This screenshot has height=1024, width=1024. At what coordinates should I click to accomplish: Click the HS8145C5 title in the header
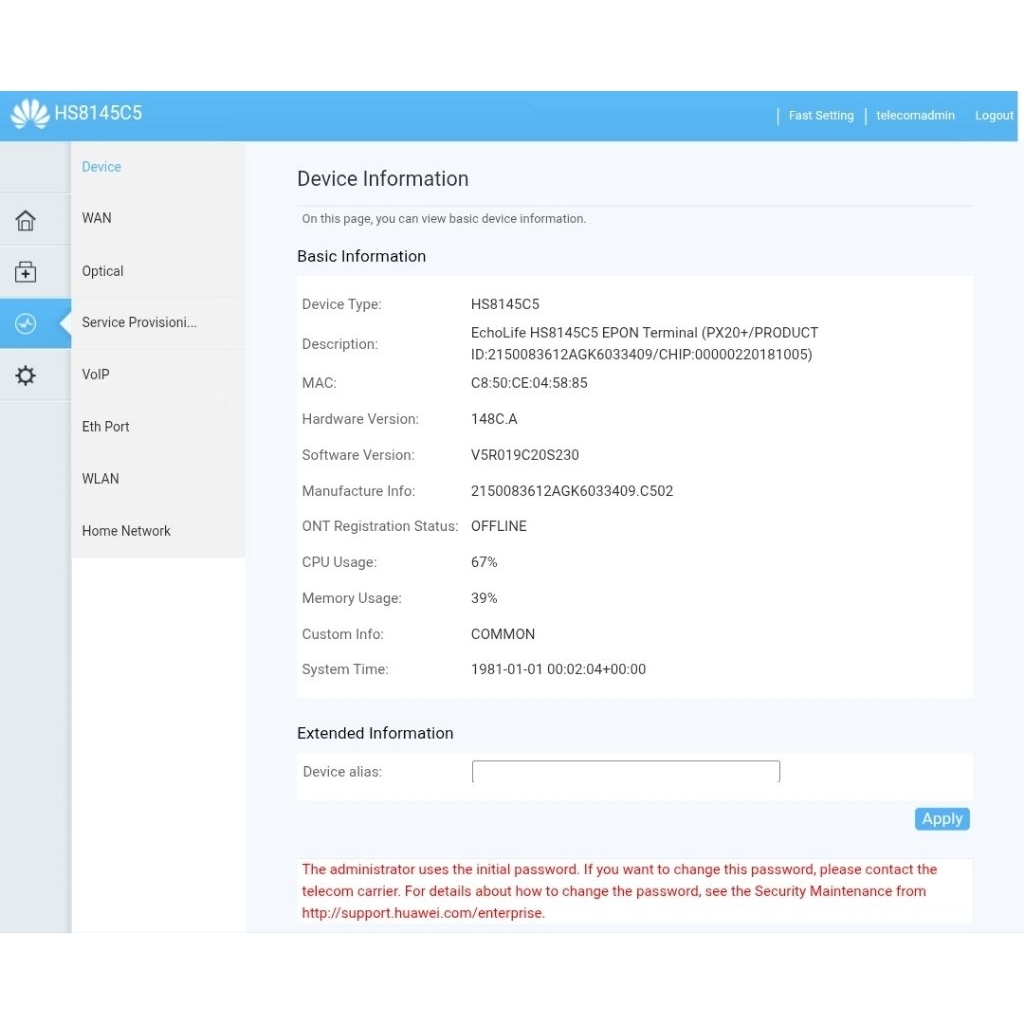98,113
